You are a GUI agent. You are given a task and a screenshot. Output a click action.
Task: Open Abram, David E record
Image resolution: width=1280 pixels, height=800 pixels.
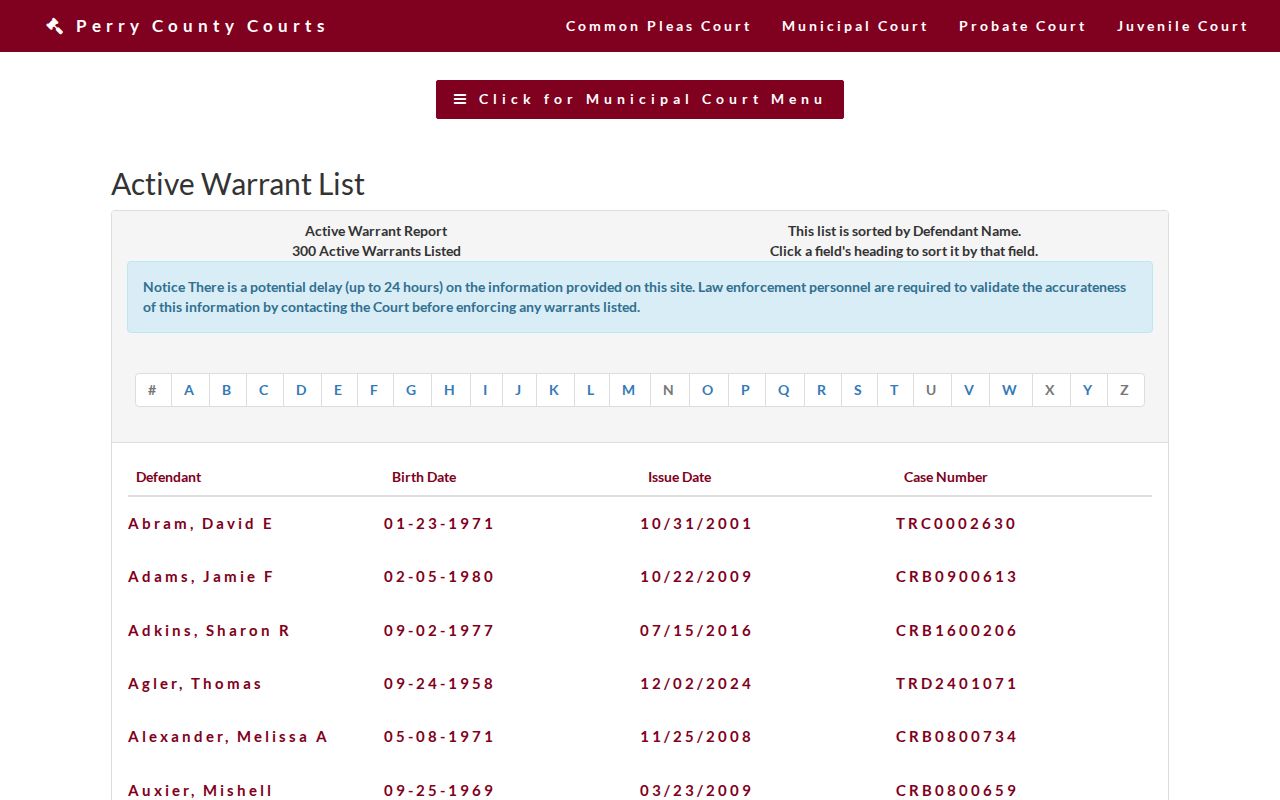tap(200, 524)
